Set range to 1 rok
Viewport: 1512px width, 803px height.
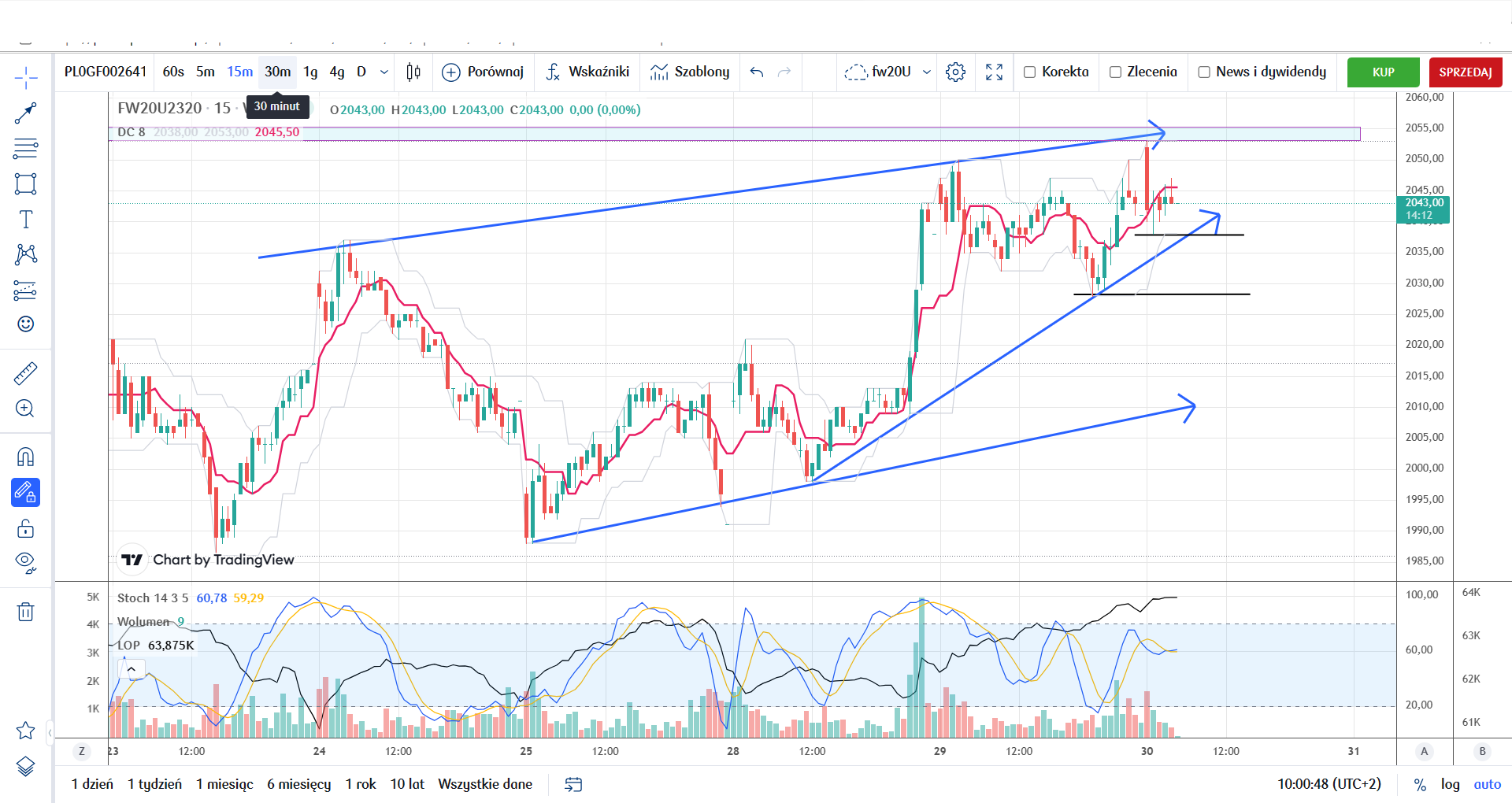tap(361, 784)
